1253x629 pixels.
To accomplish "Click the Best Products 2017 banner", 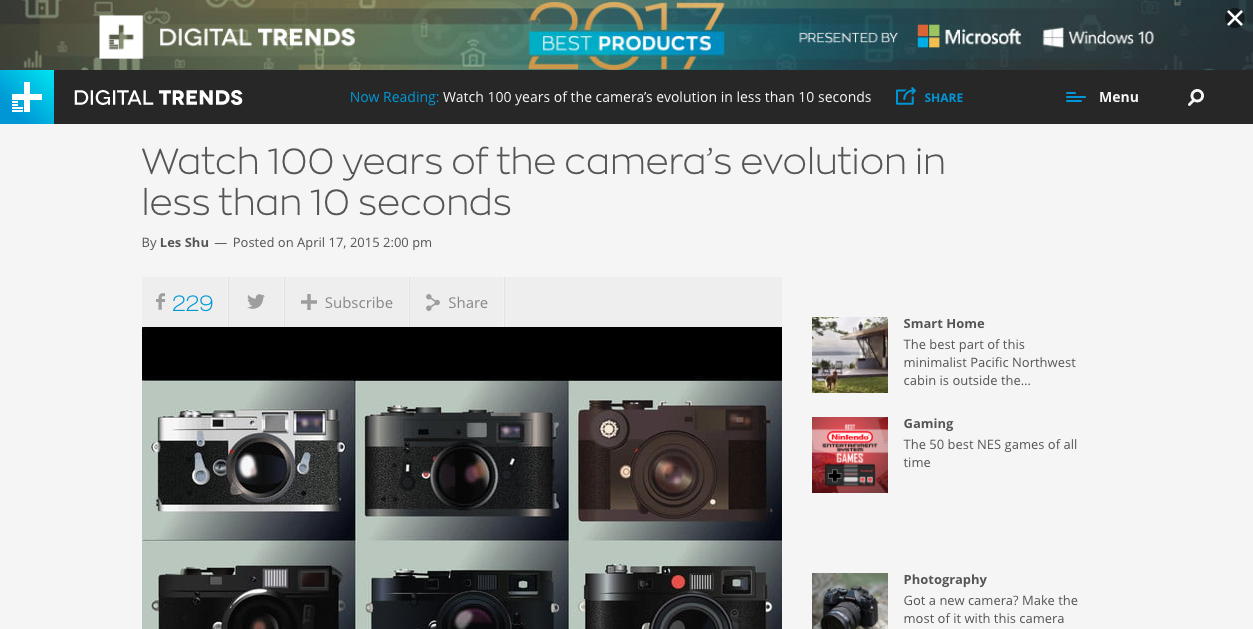I will click(626, 35).
